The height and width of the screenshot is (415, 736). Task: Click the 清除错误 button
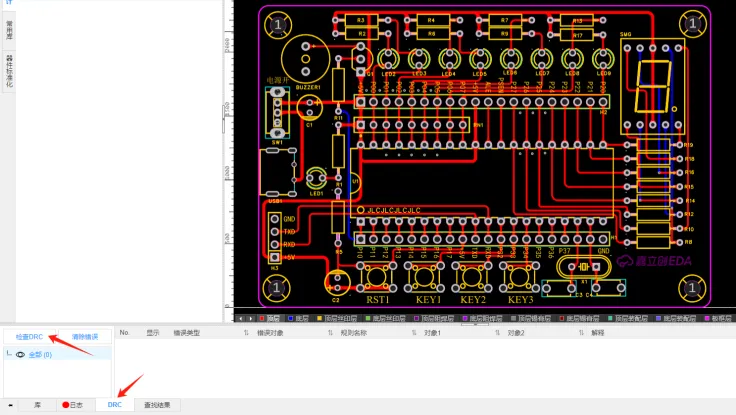(85, 337)
